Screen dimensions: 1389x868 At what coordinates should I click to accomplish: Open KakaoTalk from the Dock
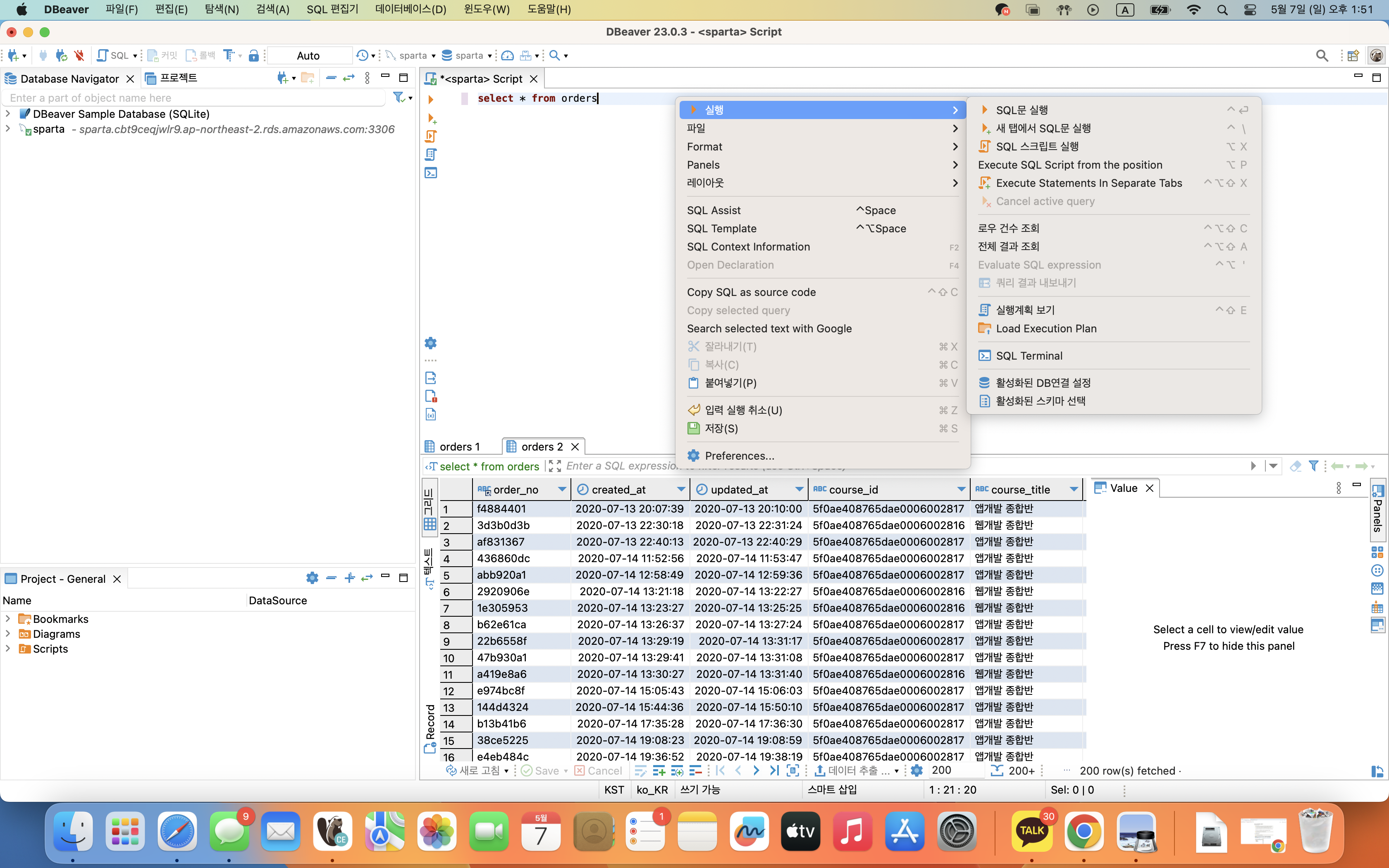click(1031, 831)
